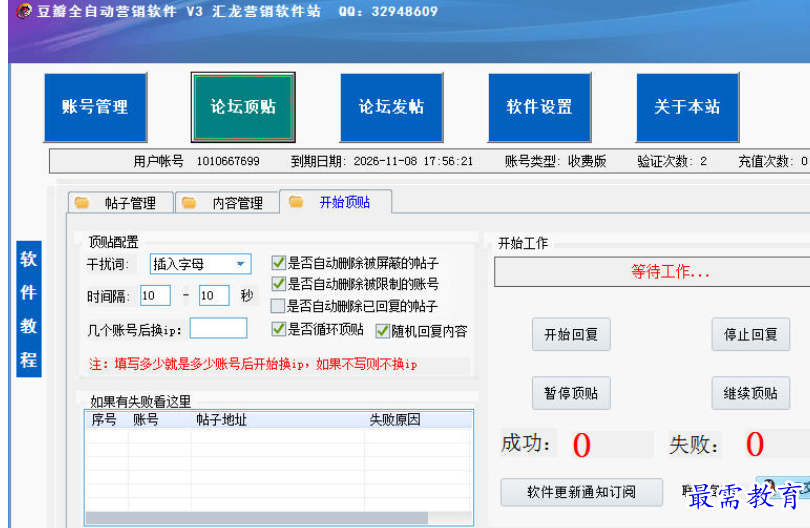The image size is (810, 528).
Task: Toggle 是否循环顶贴 checkbox
Action: click(279, 329)
